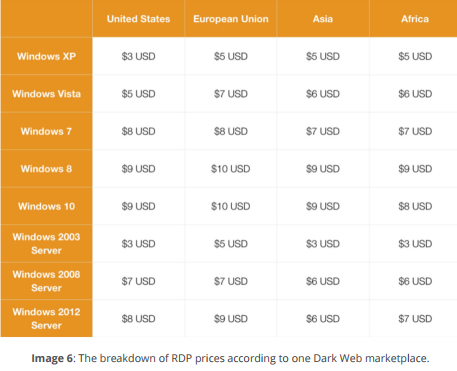Click Windows 2008 Server European Union price cell

[231, 281]
